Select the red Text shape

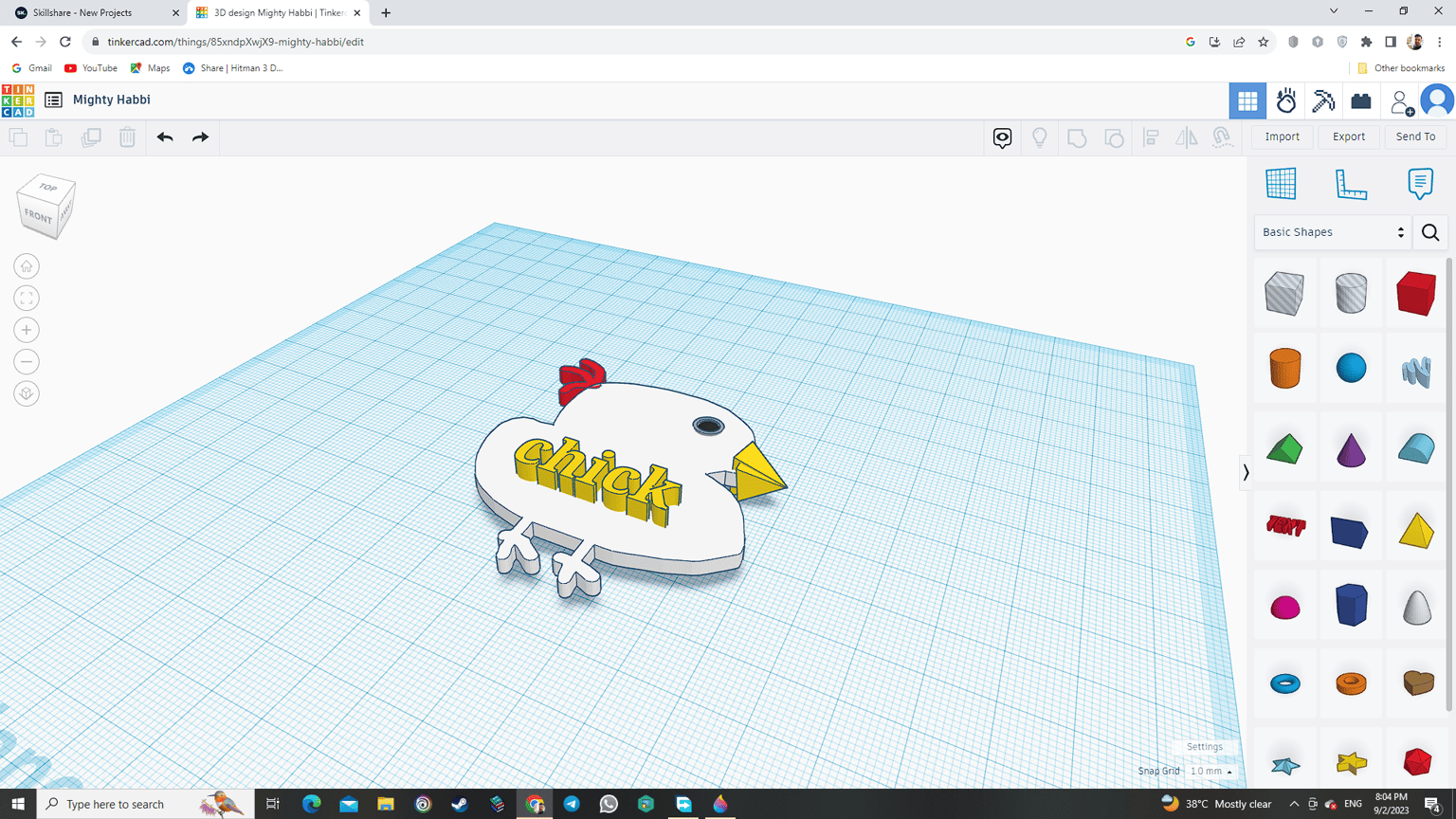1285,526
